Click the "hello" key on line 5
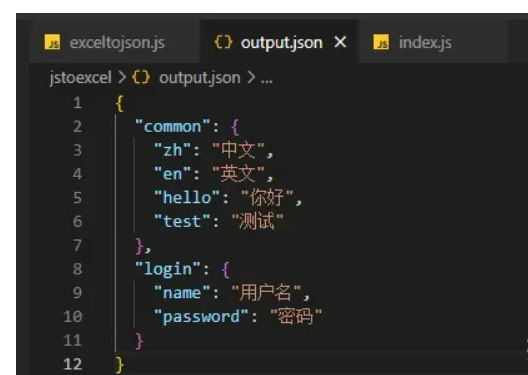 [187, 198]
